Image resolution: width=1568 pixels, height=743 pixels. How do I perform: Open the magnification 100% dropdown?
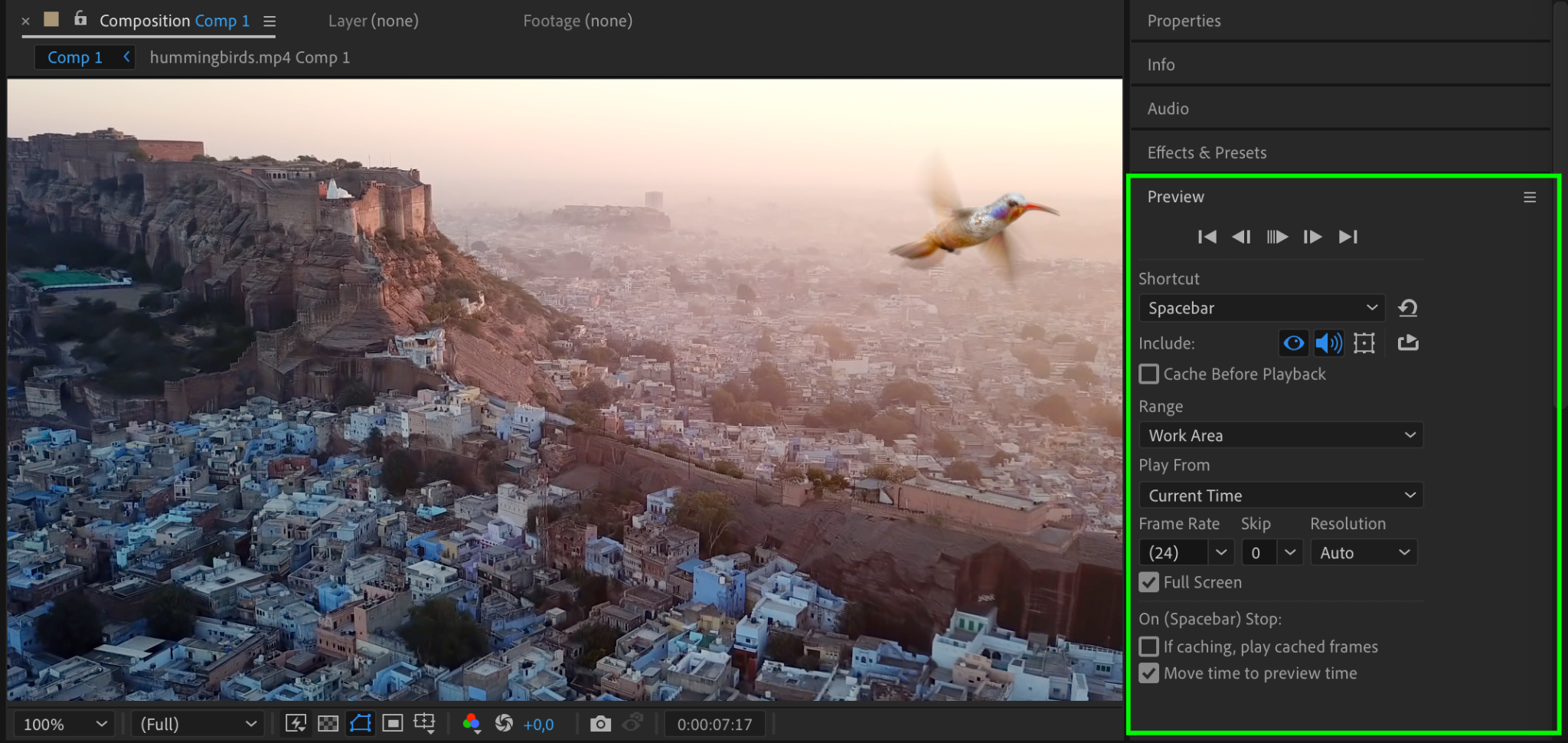(64, 725)
